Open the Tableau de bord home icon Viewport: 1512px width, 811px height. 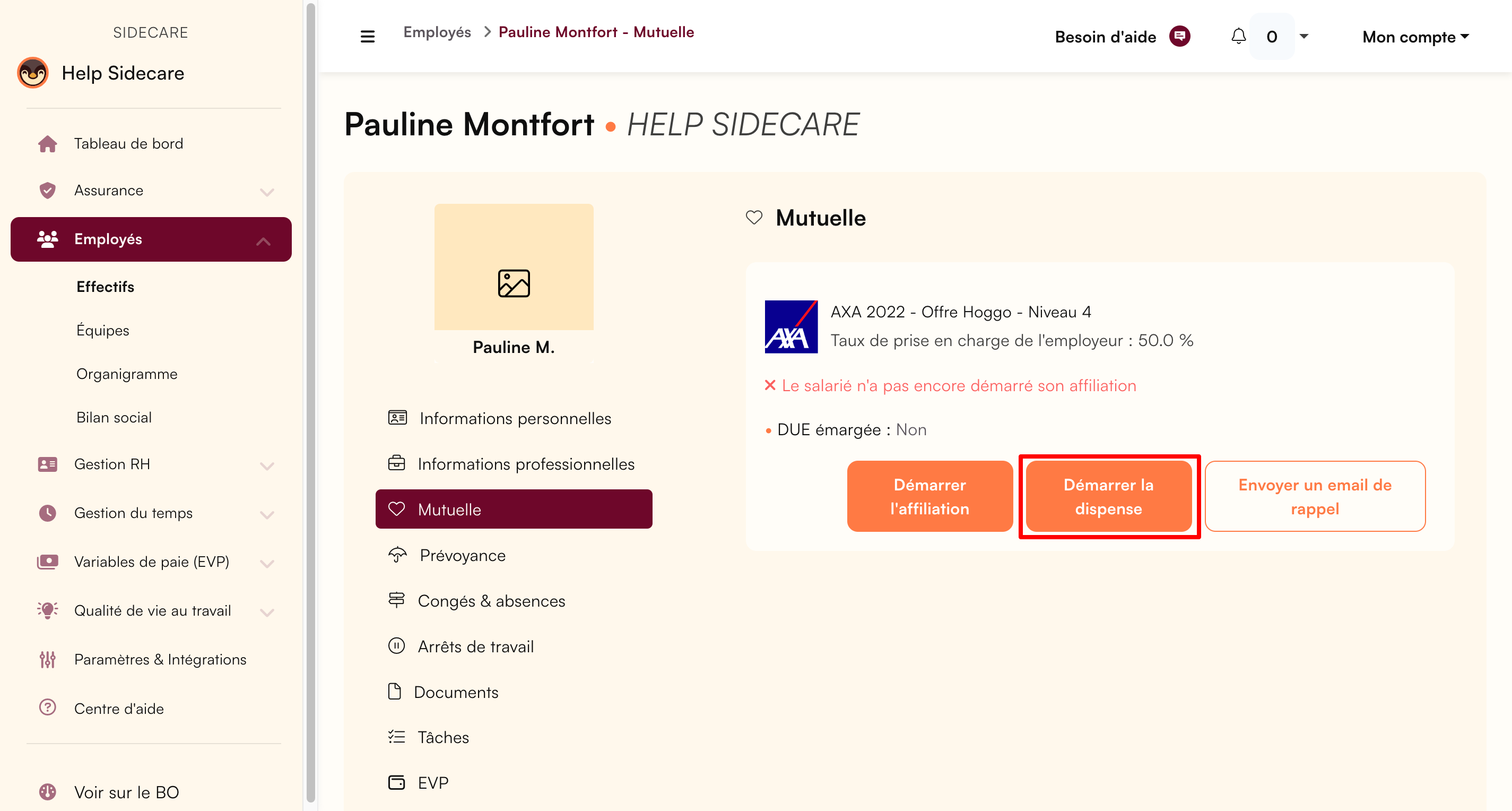click(48, 143)
